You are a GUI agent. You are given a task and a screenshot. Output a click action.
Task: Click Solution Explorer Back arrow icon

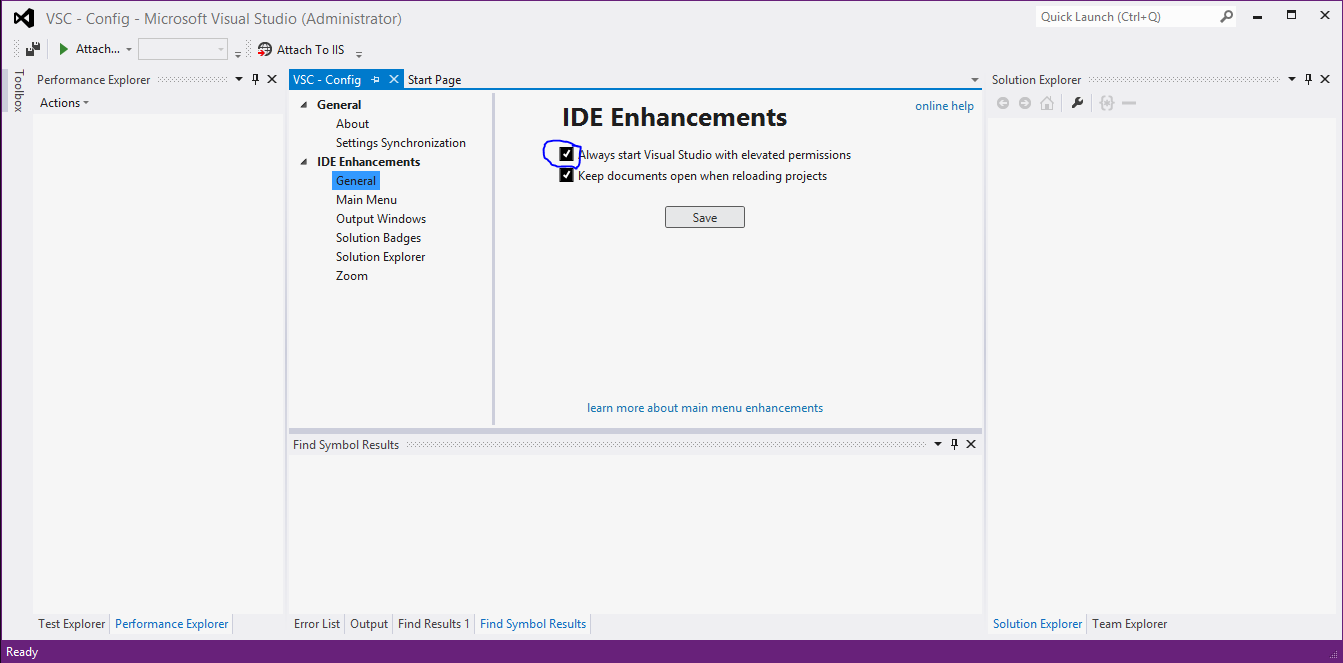pos(1003,103)
